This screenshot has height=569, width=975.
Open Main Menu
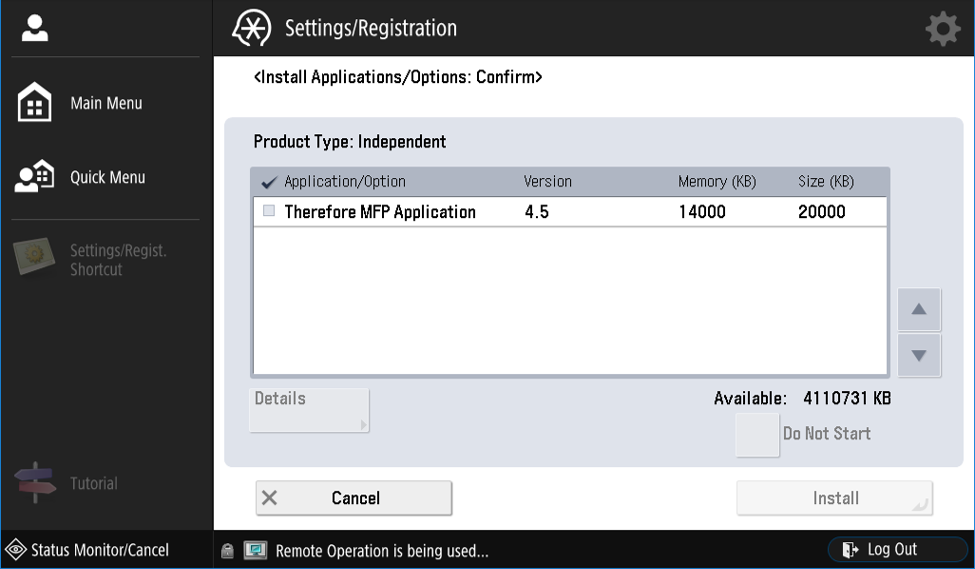coord(106,103)
